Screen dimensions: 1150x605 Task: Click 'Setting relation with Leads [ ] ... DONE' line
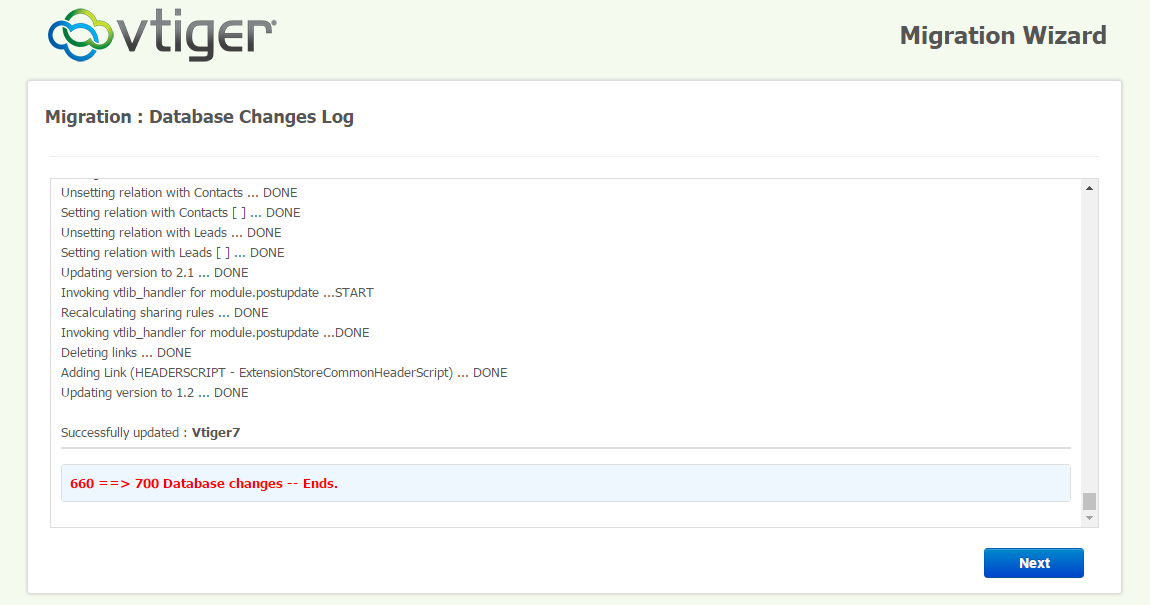point(172,252)
